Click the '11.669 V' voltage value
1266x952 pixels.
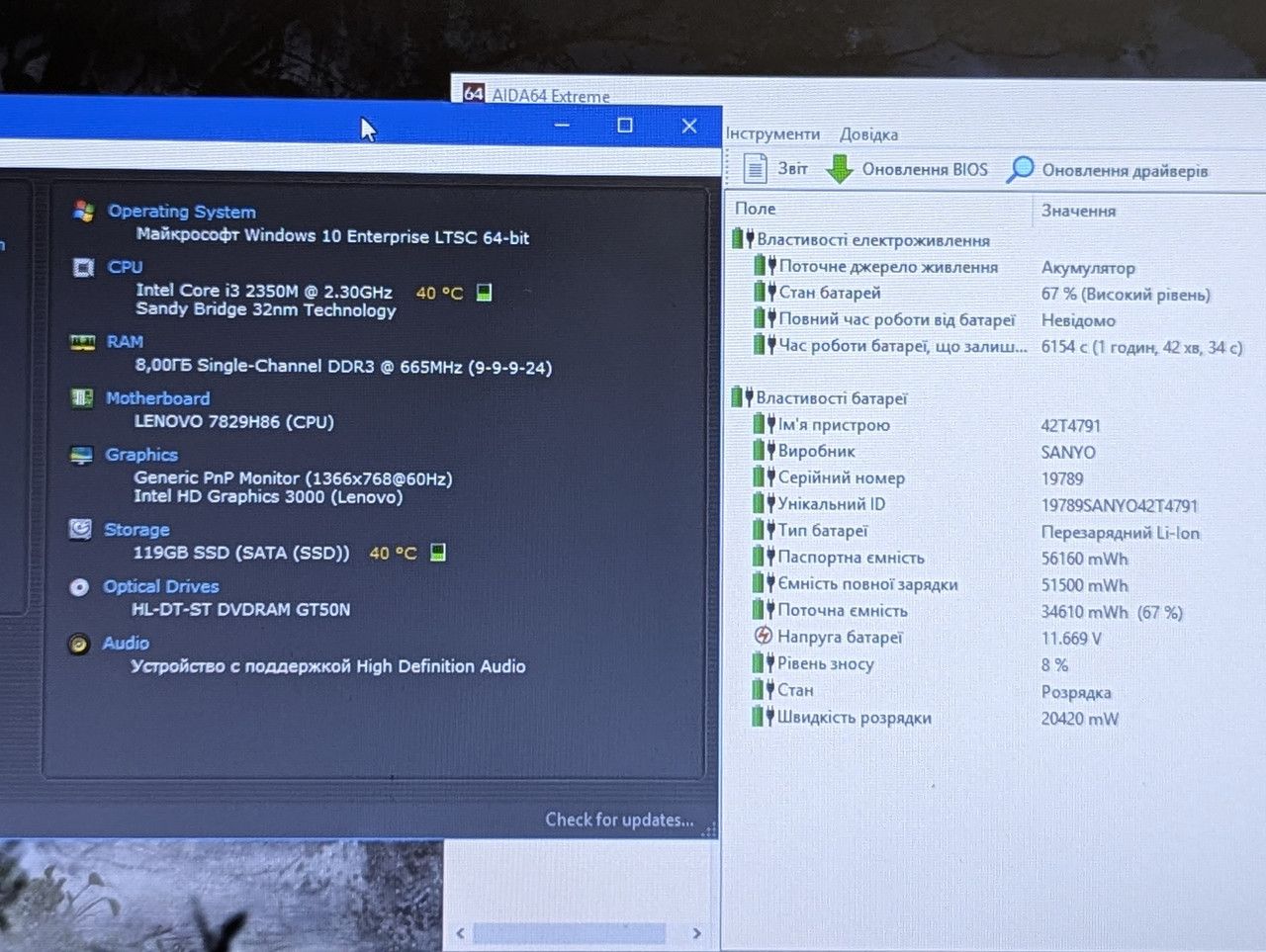point(1071,639)
